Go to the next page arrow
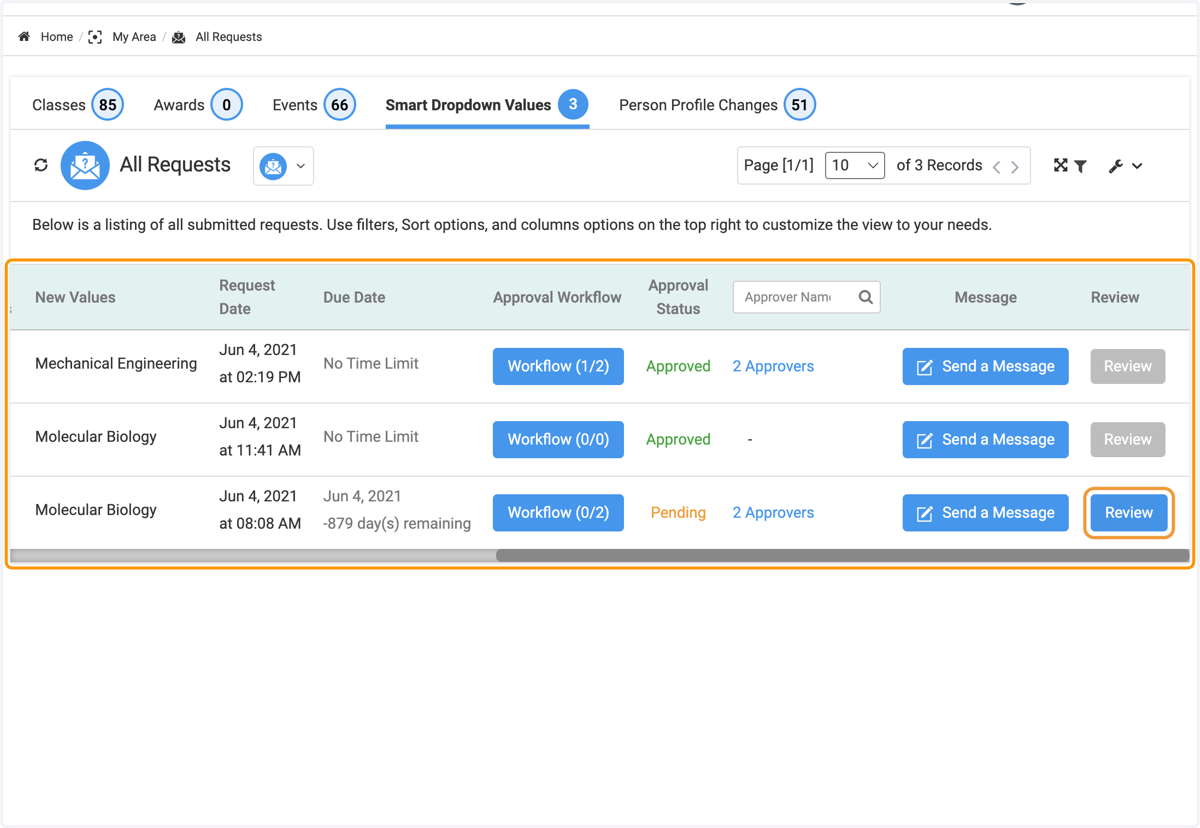 click(1015, 167)
